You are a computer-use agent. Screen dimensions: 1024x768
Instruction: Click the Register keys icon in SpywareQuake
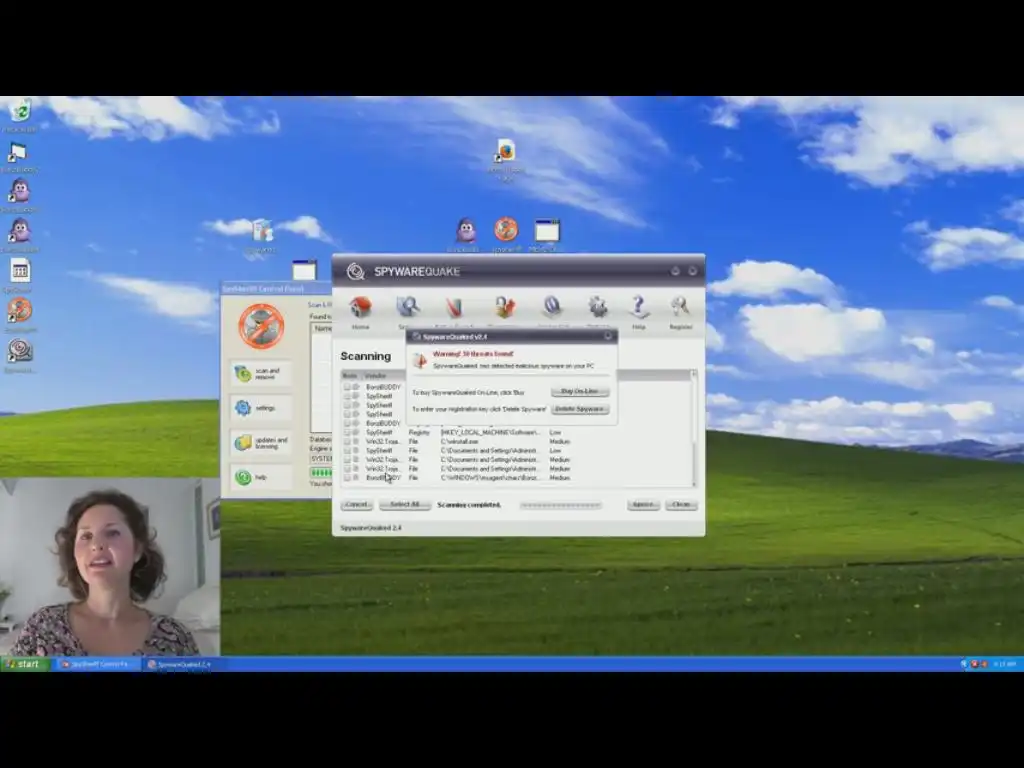tap(680, 306)
